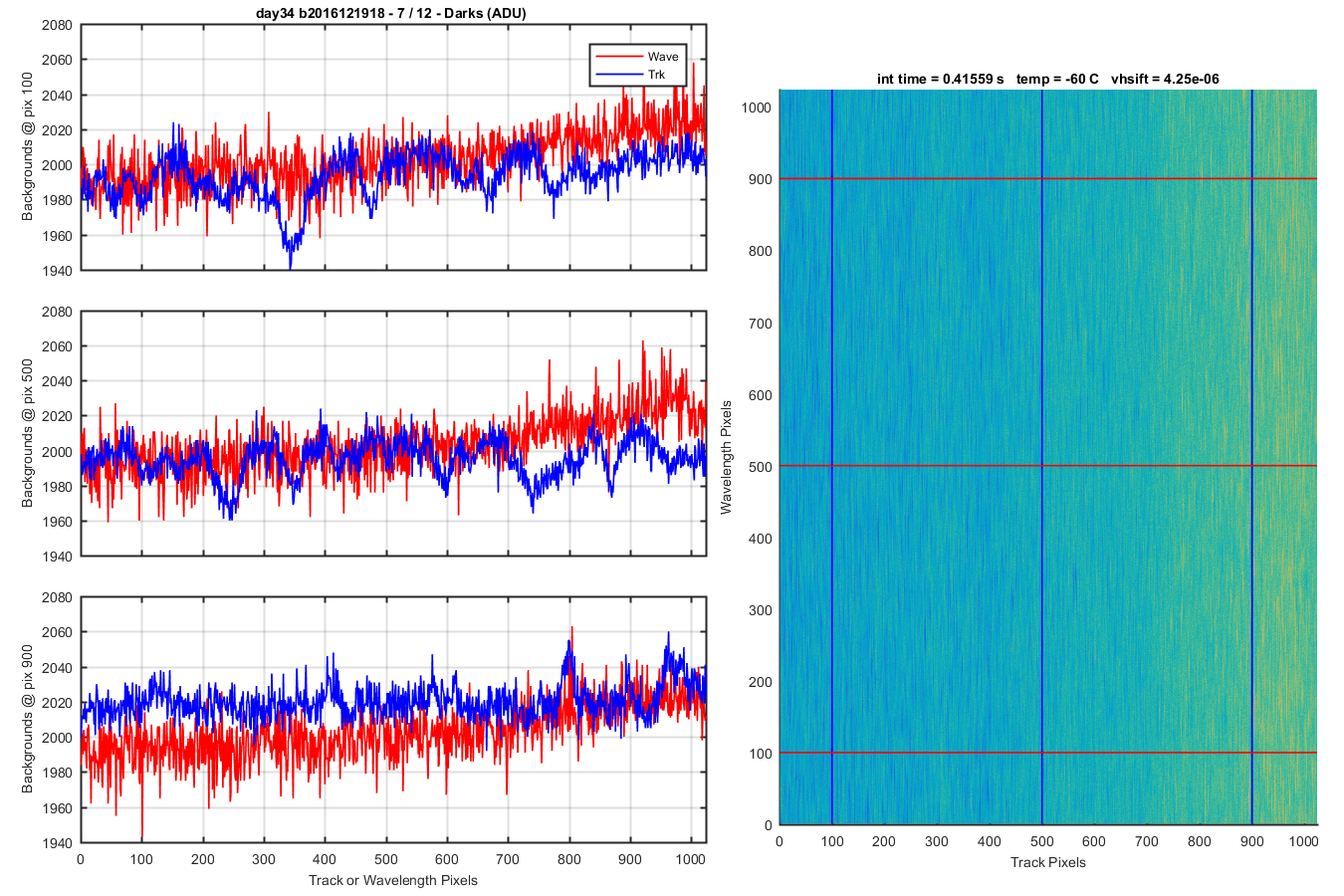Click y-tick '2040' on the pix 500 plot
Viewport: 1344px width, 896px height.
point(58,381)
